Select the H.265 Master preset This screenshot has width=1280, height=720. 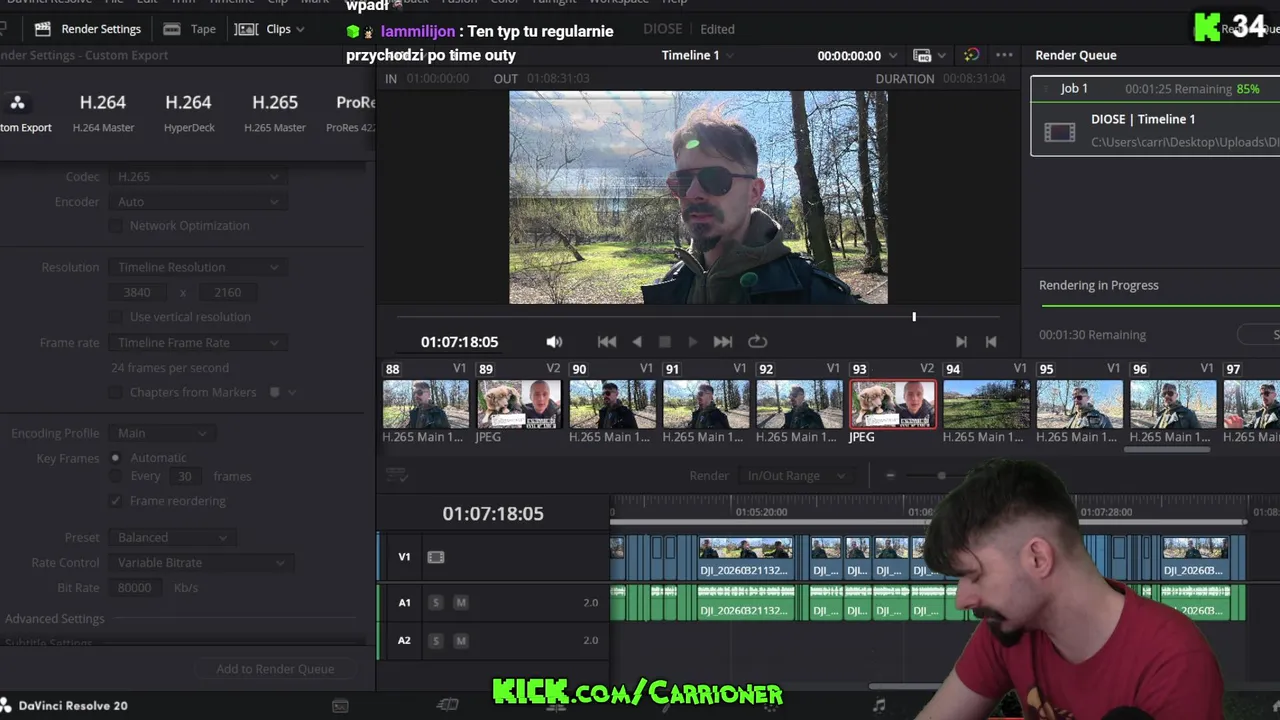(x=275, y=112)
